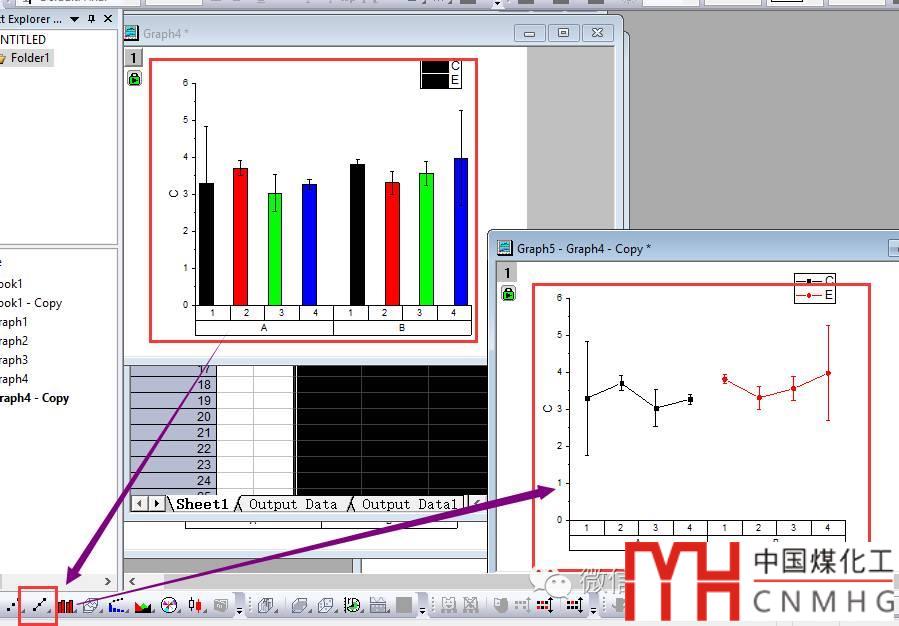899x626 pixels.
Task: Pin the Project Explorer panel
Action: coord(92,19)
